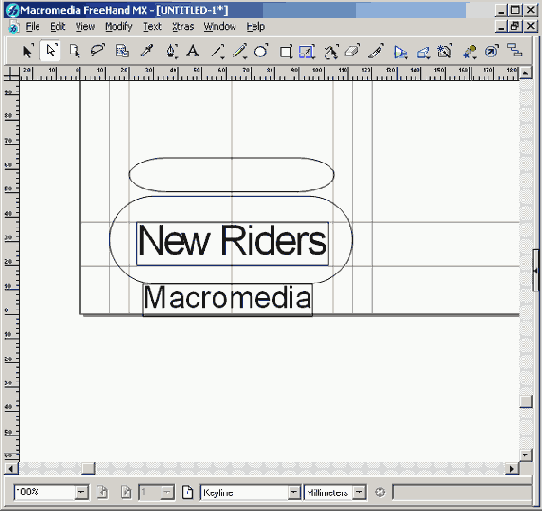Click the horizontal scrollbar right arrow

pyautogui.click(x=512, y=469)
